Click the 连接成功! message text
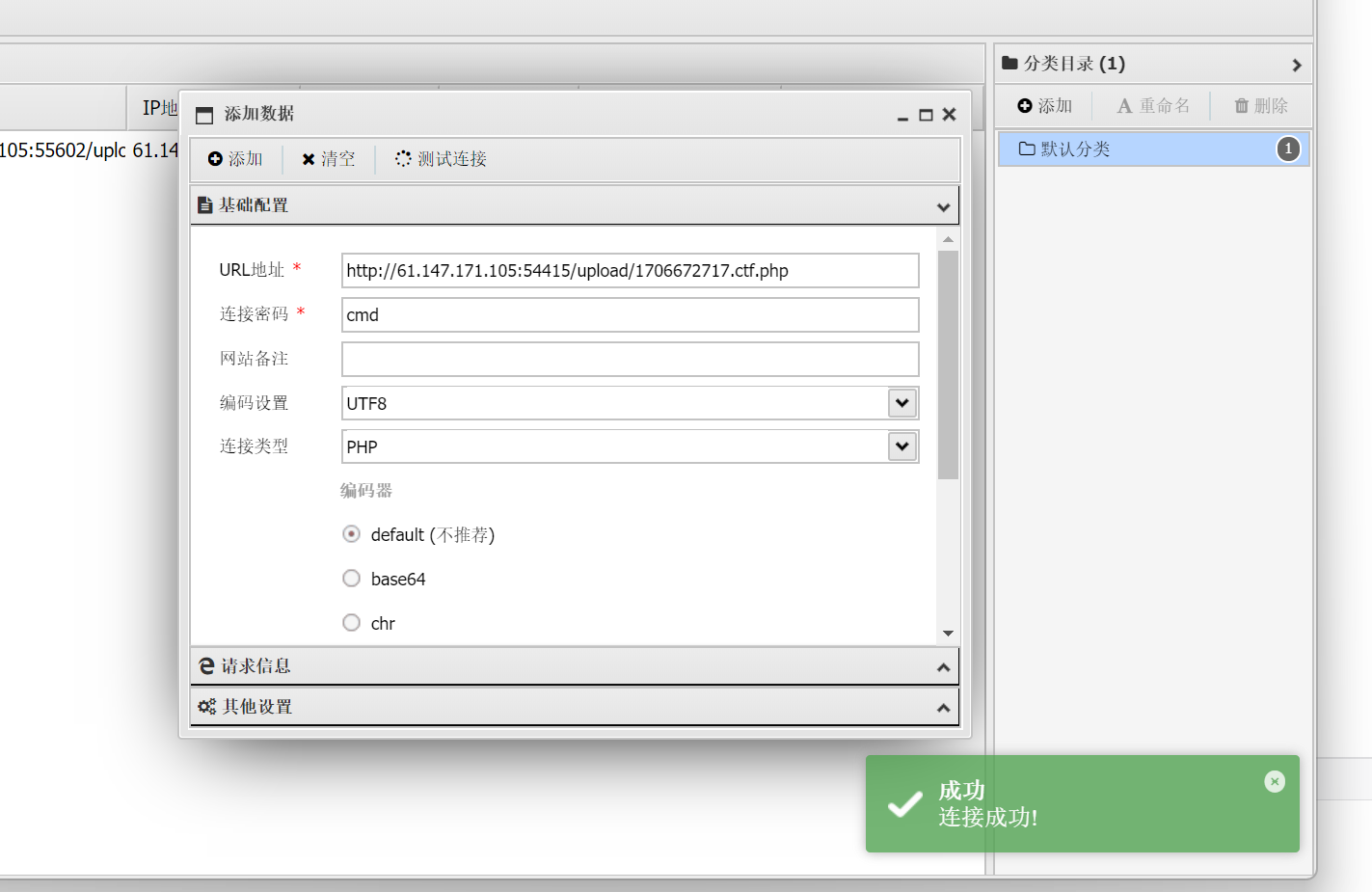 (988, 818)
